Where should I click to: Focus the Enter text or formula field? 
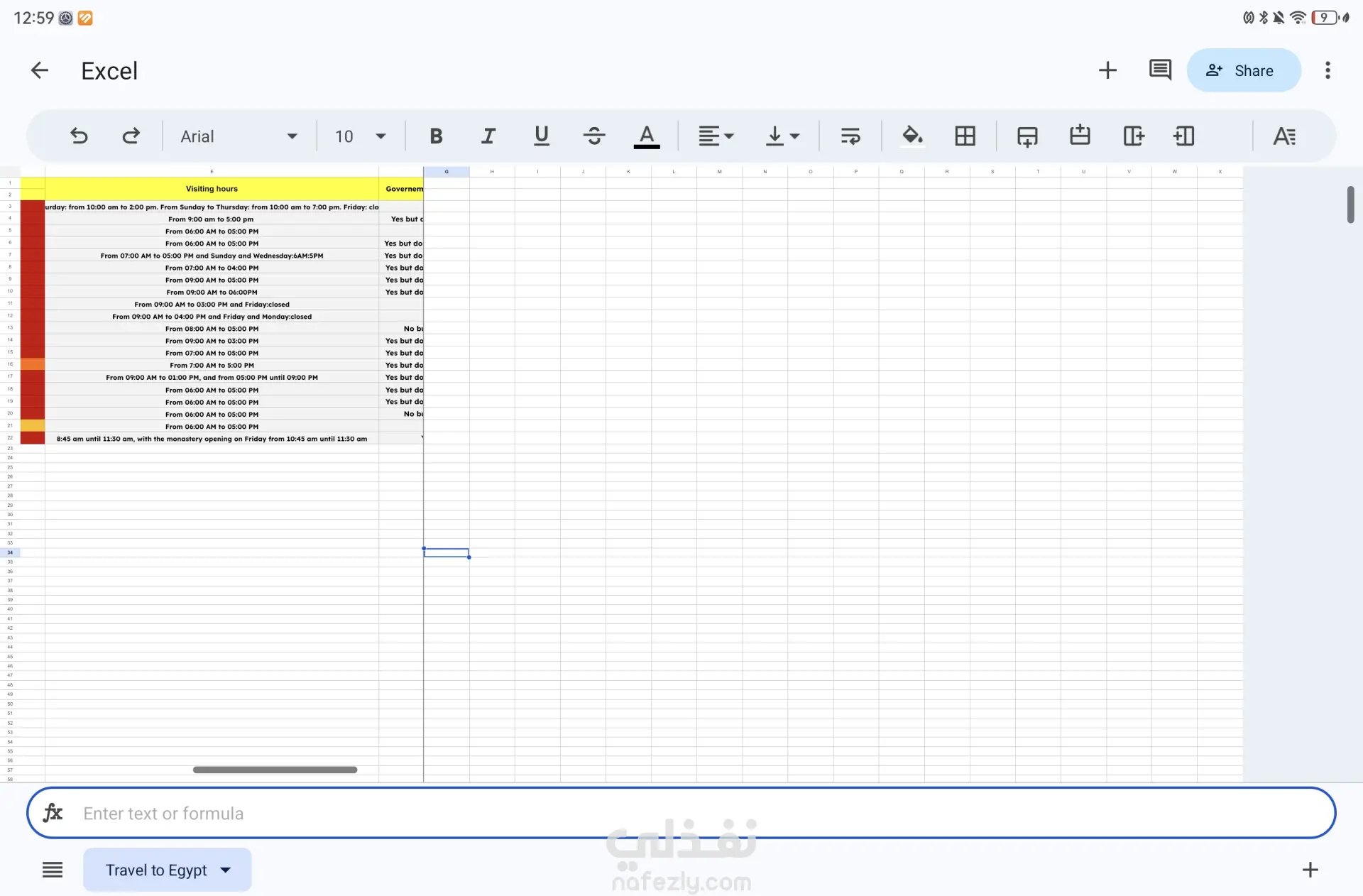681,813
